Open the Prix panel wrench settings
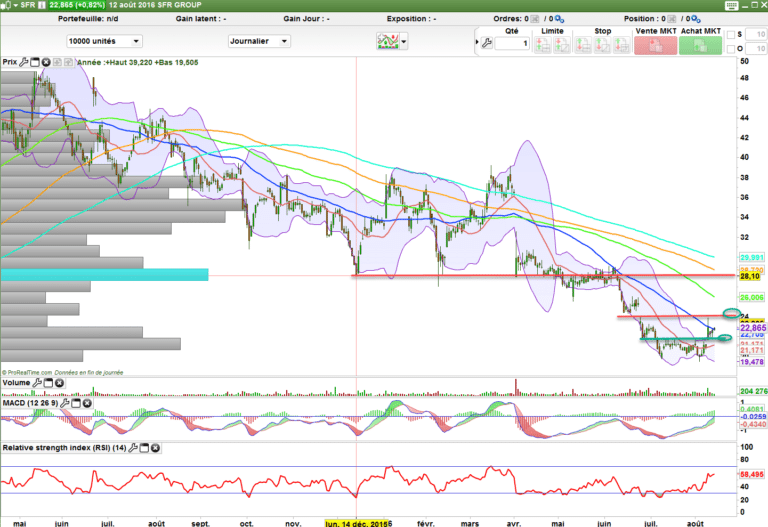Viewport: 768px width, 527px height. 24,62
